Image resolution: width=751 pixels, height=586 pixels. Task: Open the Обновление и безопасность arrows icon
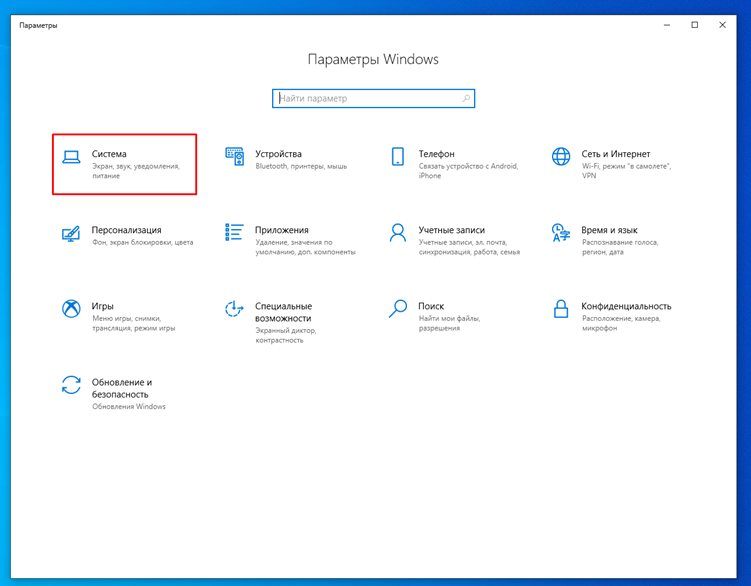pos(71,385)
